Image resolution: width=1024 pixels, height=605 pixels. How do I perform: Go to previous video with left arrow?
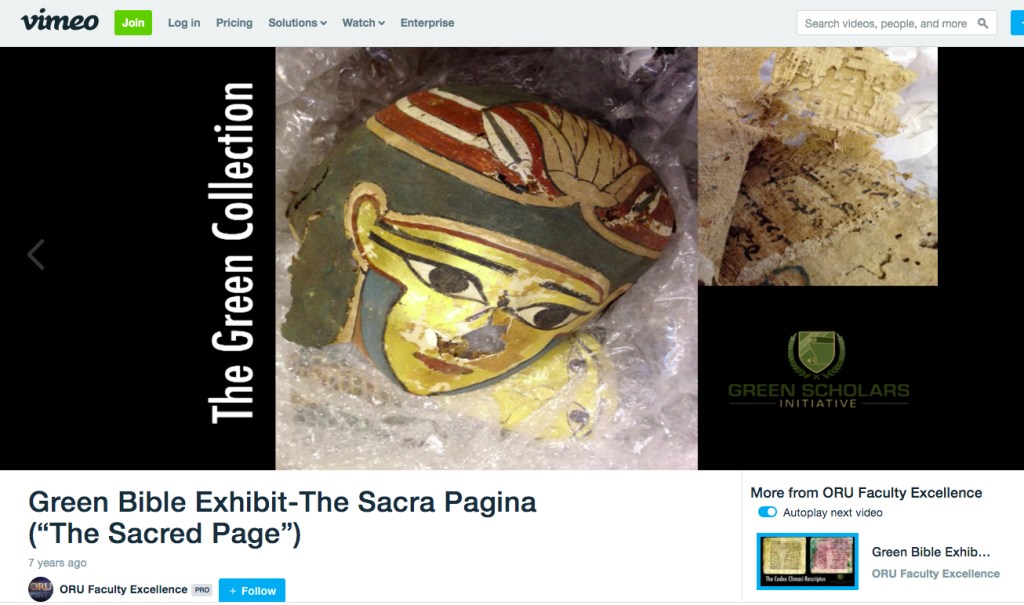pos(36,254)
